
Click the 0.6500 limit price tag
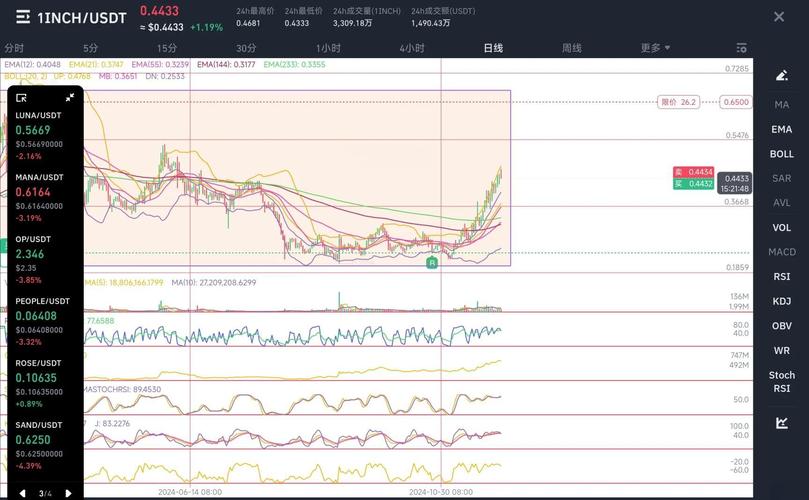tap(736, 102)
